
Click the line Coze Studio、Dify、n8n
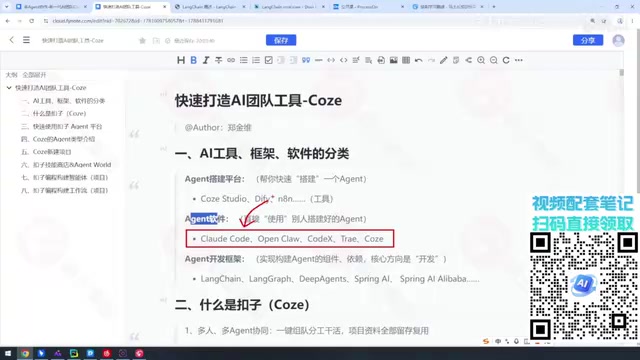267,199
